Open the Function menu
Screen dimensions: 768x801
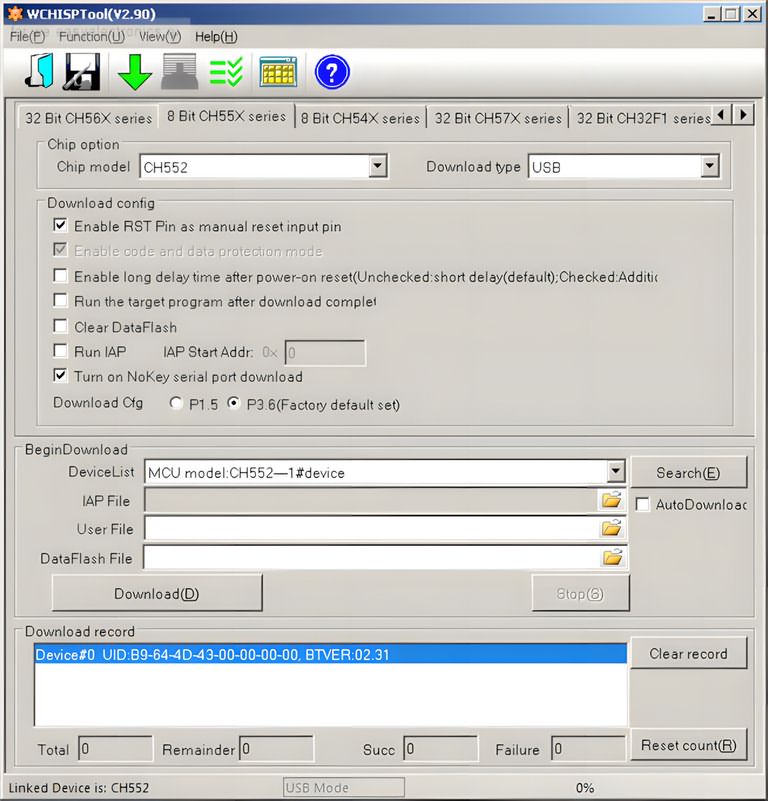[x=92, y=37]
